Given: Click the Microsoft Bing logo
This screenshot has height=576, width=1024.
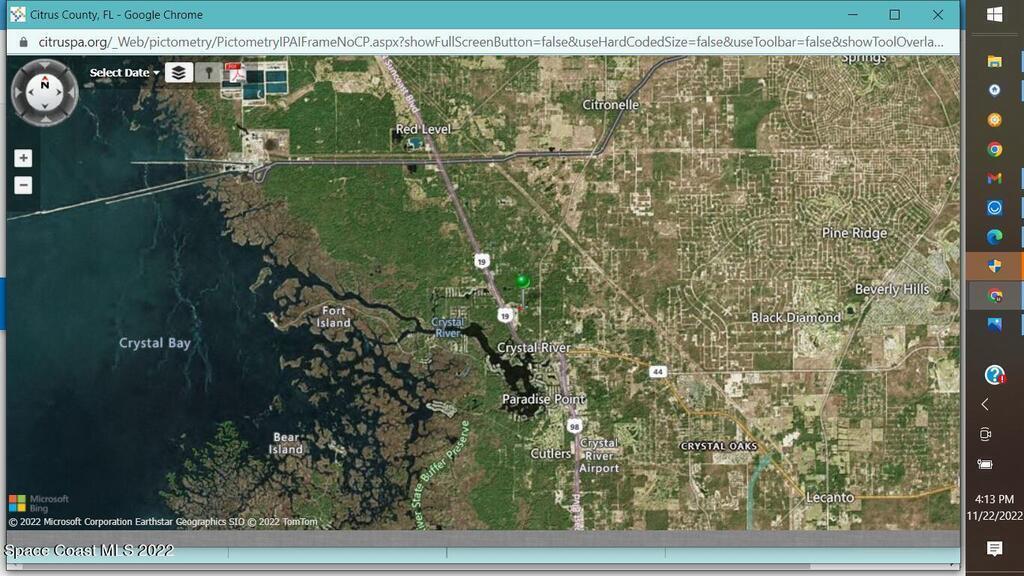Looking at the screenshot, I should [x=40, y=503].
